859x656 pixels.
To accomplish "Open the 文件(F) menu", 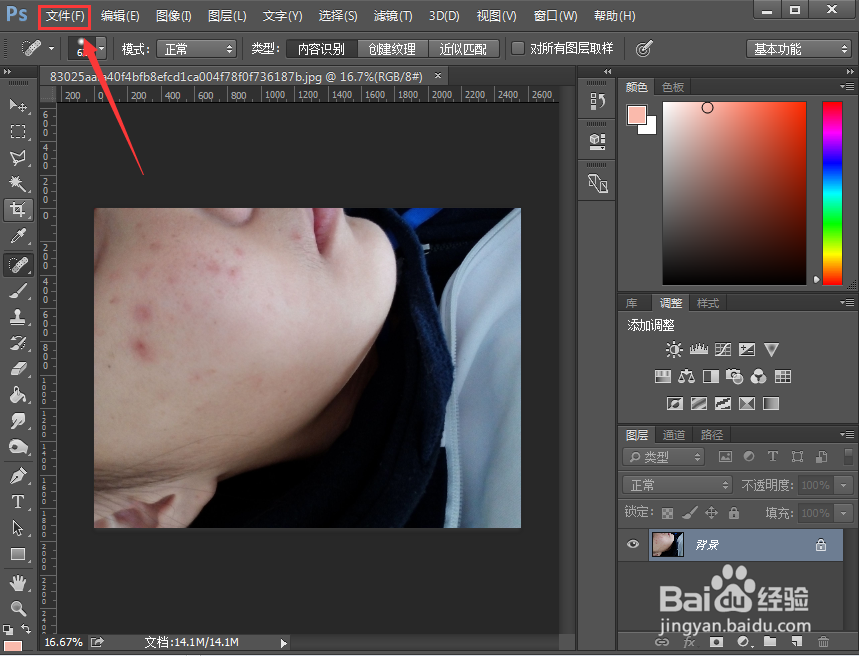I will [65, 16].
